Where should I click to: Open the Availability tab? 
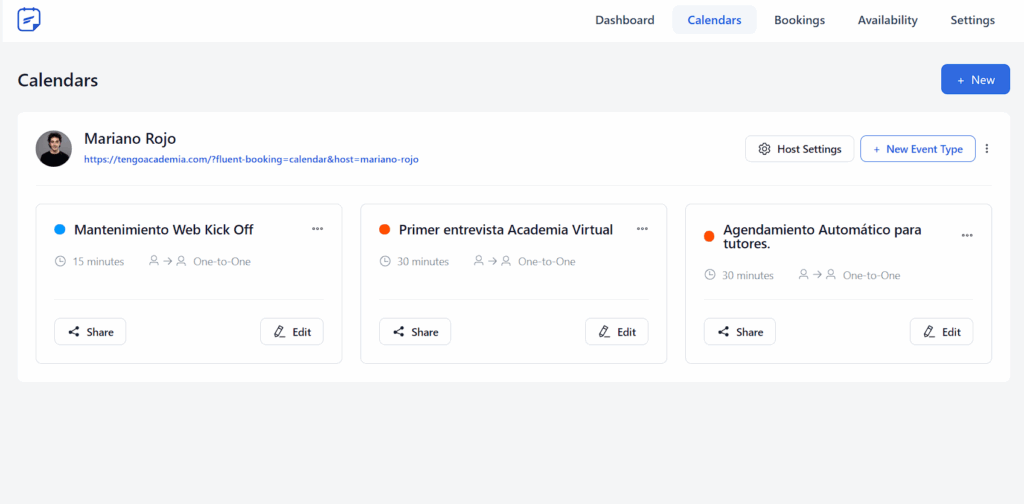pyautogui.click(x=887, y=20)
